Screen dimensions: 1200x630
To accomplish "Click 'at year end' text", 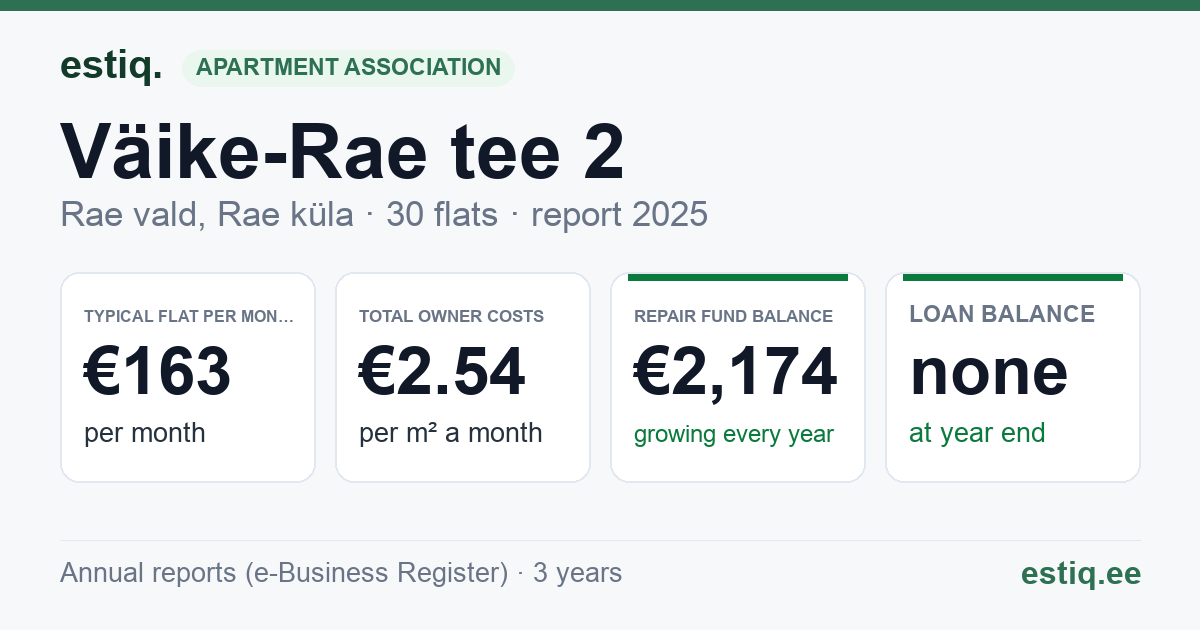I will click(977, 433).
